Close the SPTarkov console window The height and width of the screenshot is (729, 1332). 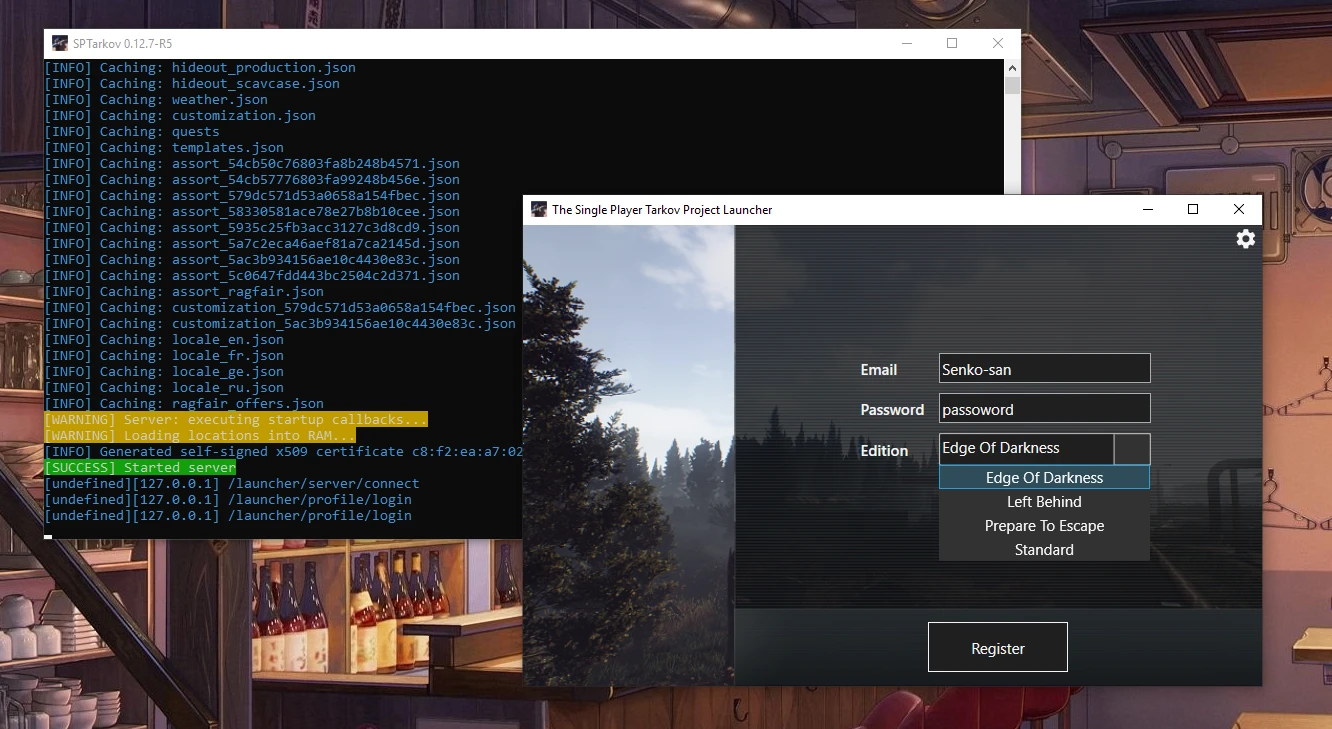click(998, 43)
